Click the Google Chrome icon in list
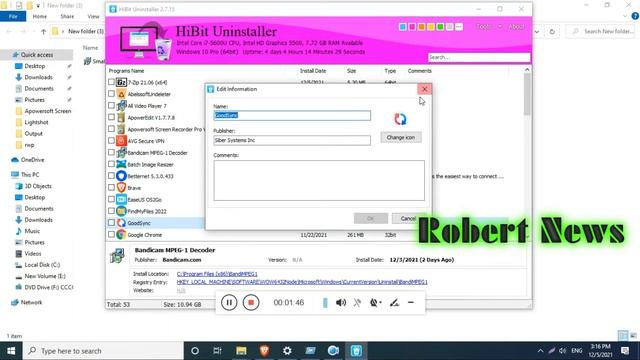The width and height of the screenshot is (640, 360). (x=121, y=235)
